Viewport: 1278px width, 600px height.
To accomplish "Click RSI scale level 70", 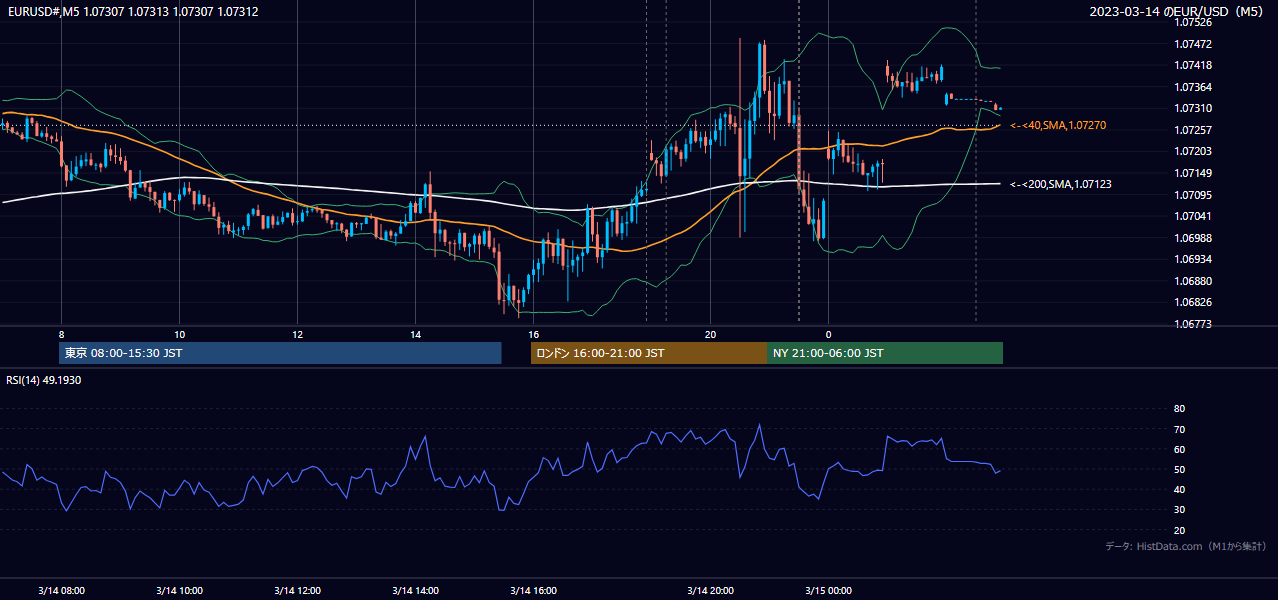I will pos(1179,429).
